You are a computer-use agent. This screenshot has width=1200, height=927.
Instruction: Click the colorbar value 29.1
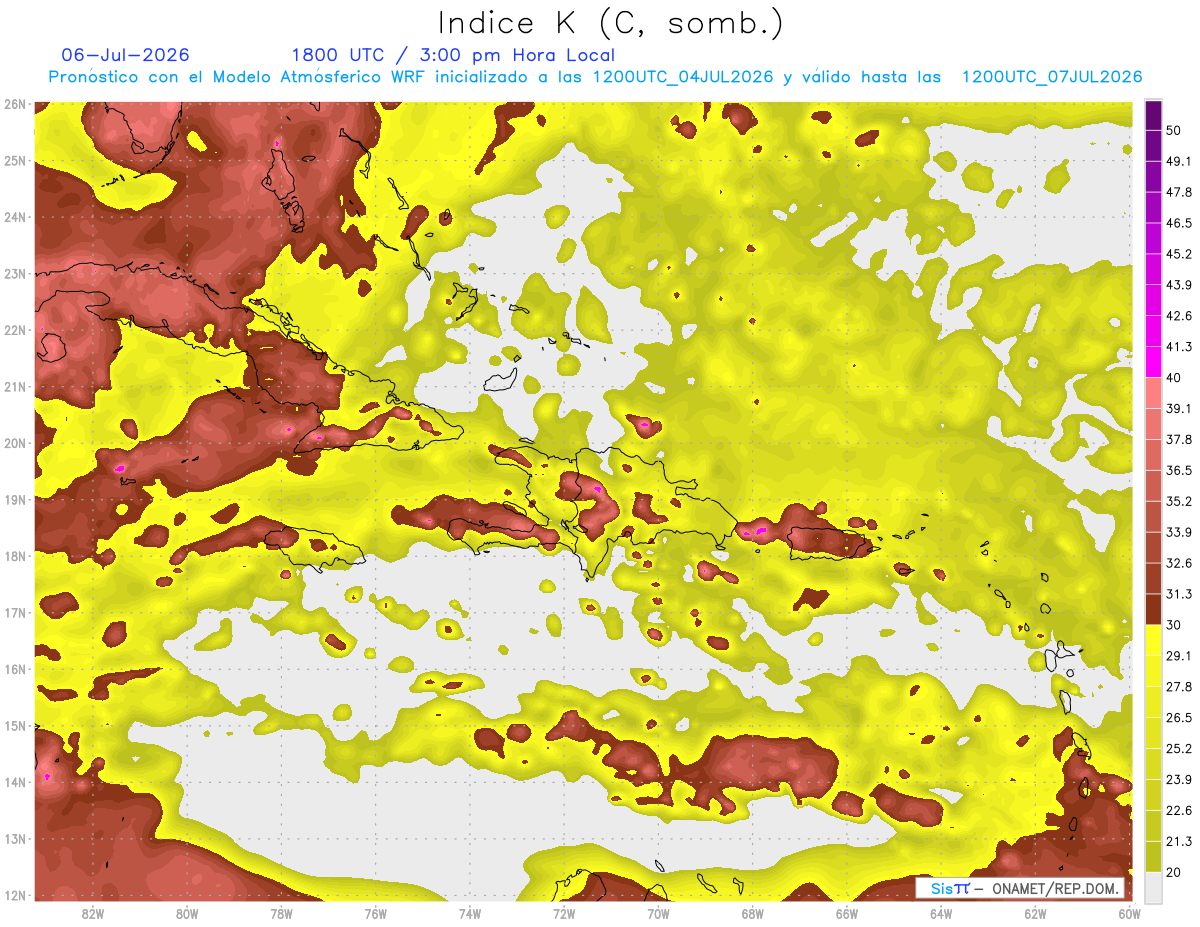[x=1179, y=655]
